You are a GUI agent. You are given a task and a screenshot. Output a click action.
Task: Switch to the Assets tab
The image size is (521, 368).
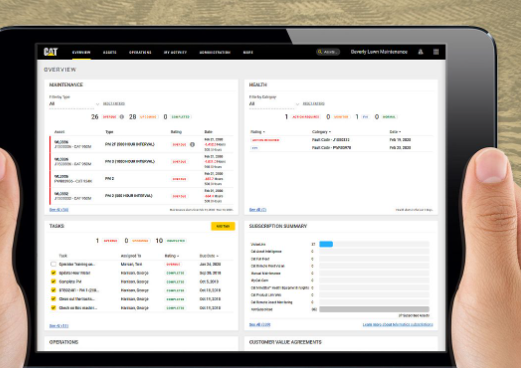click(110, 52)
